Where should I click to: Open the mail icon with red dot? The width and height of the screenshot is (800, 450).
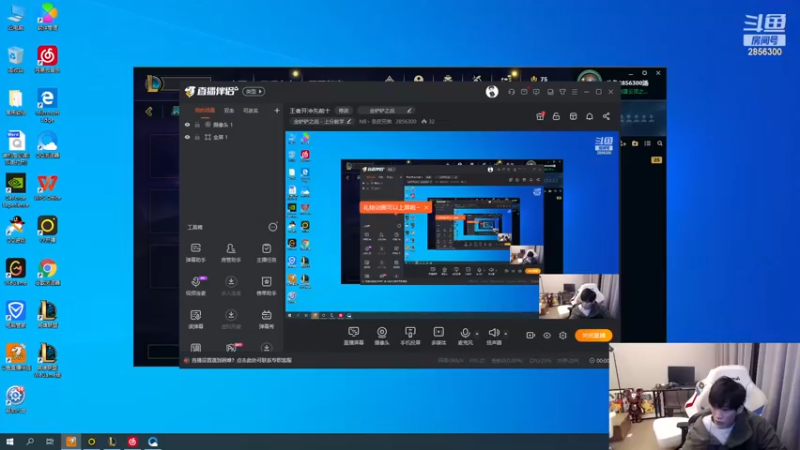coord(524,92)
